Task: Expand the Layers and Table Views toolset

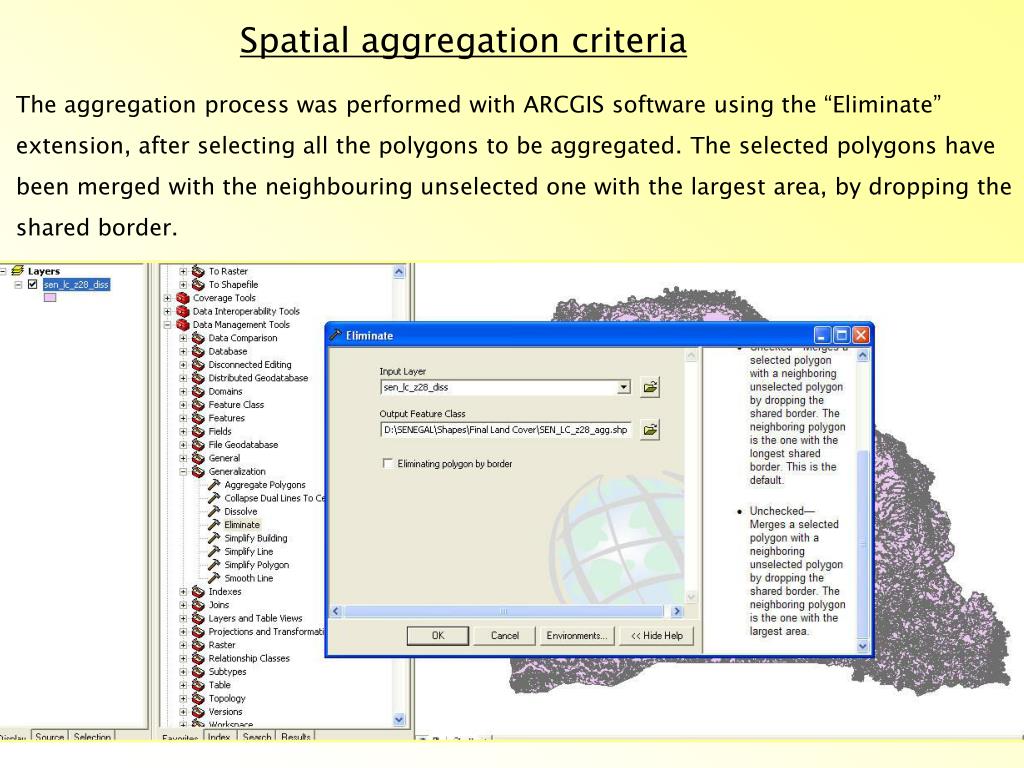Action: 183,618
